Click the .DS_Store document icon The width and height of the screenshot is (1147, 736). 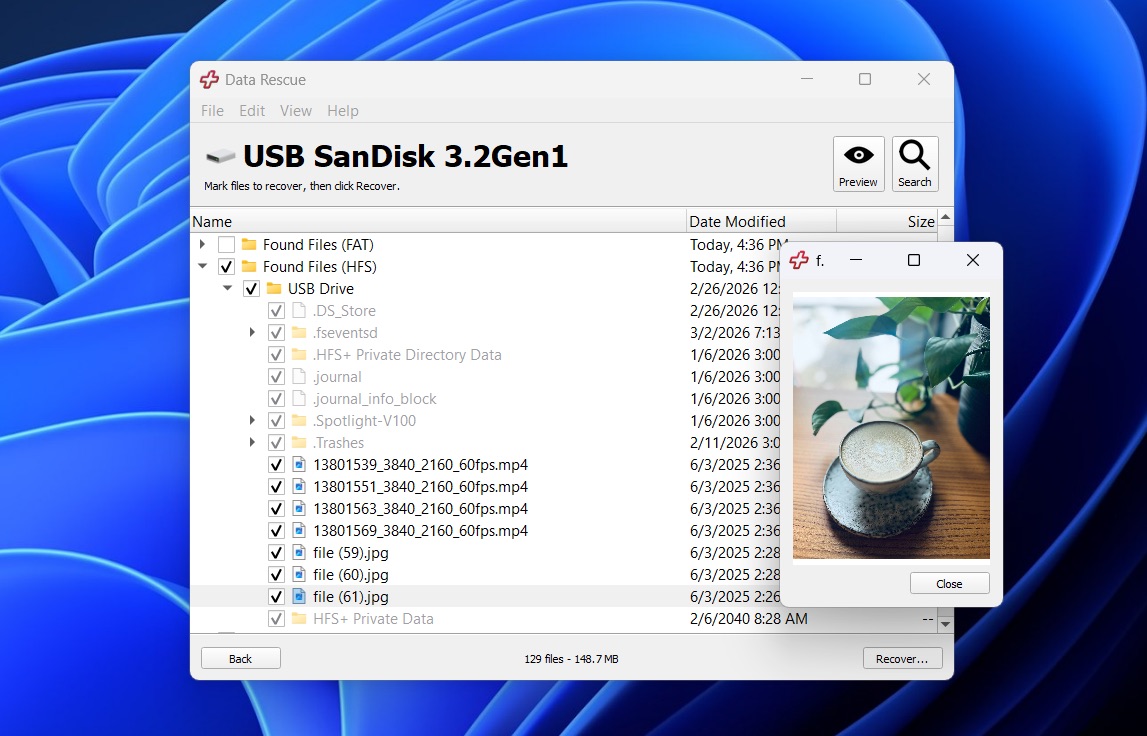point(299,311)
